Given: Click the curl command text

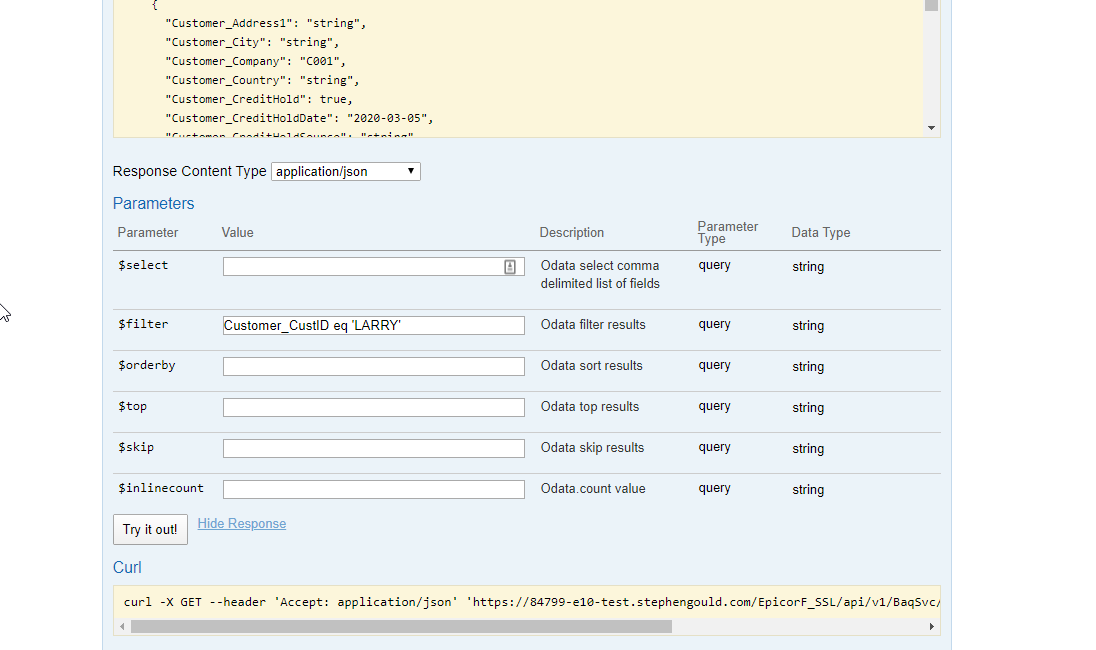Looking at the screenshot, I should point(532,602).
